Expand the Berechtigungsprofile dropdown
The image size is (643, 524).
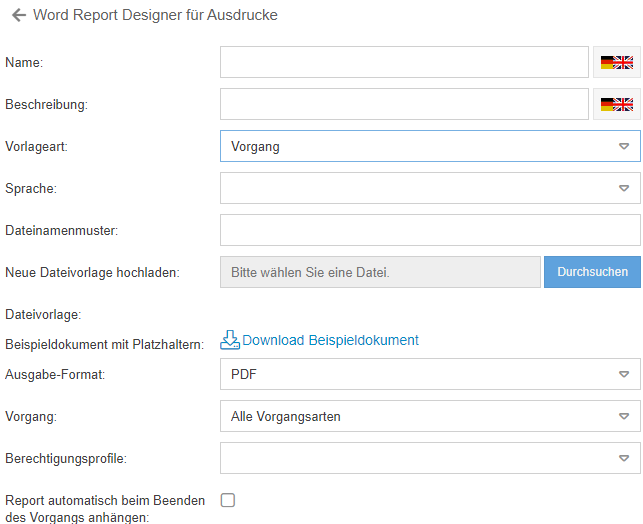click(623, 459)
